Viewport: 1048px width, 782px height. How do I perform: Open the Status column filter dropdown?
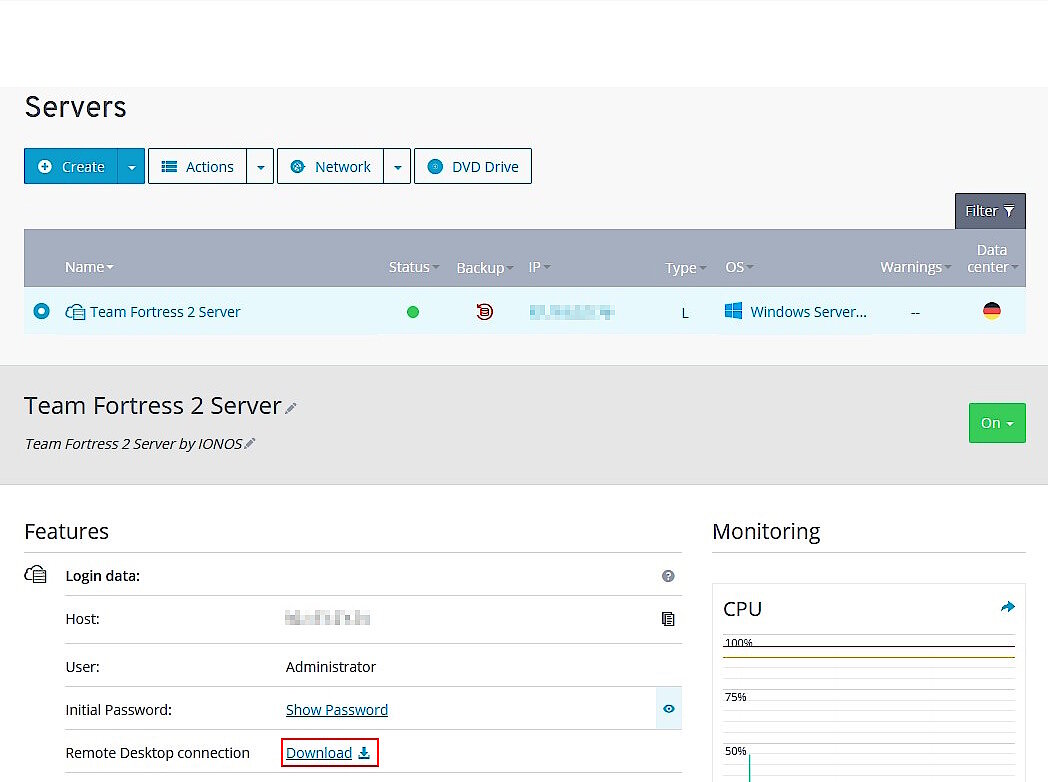(x=436, y=267)
